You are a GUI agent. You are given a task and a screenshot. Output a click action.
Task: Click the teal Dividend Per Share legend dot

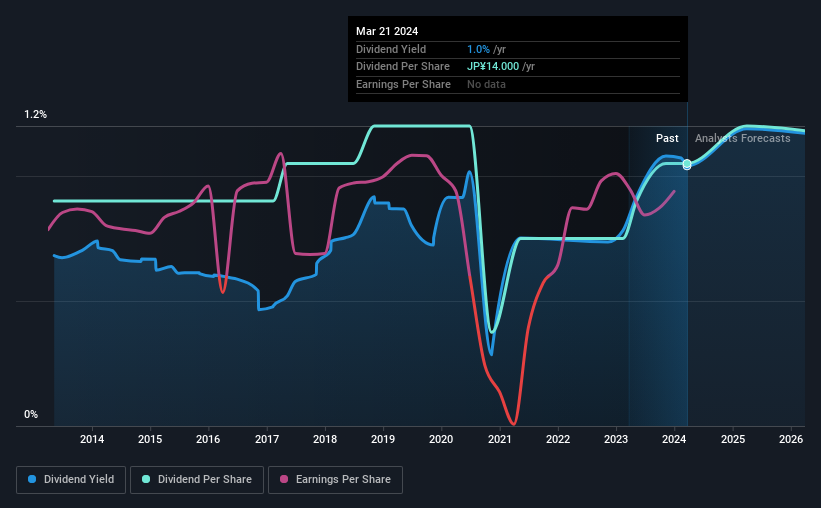pos(146,479)
